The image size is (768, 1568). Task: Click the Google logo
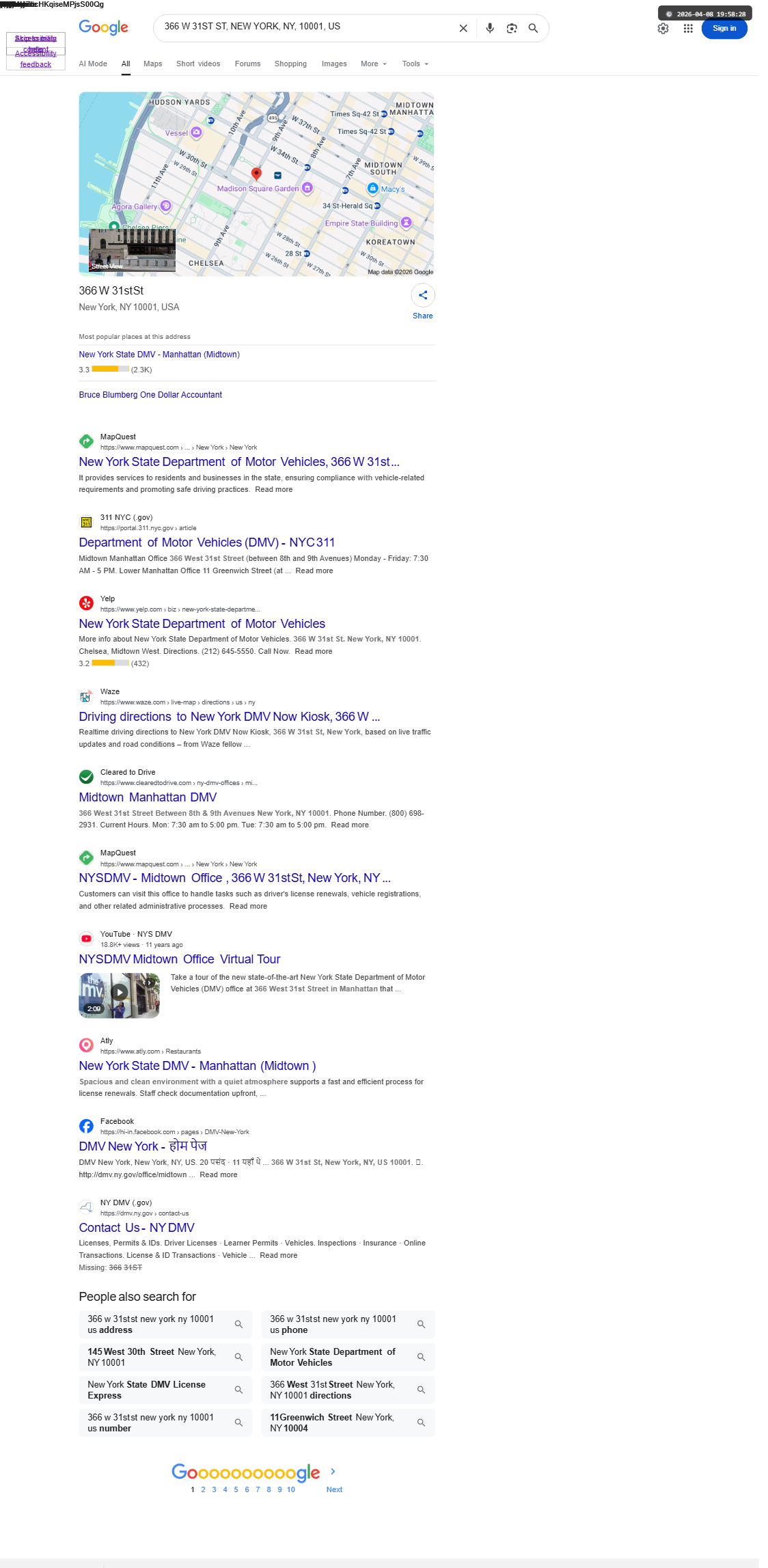[104, 27]
